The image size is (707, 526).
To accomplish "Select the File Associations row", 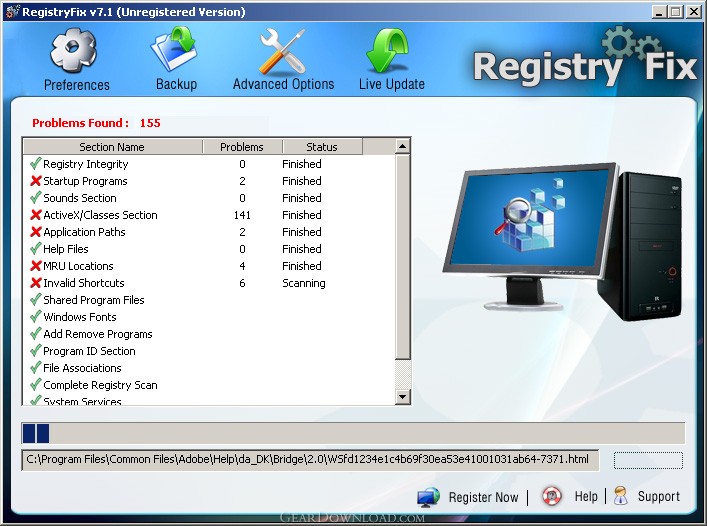I will (209, 368).
